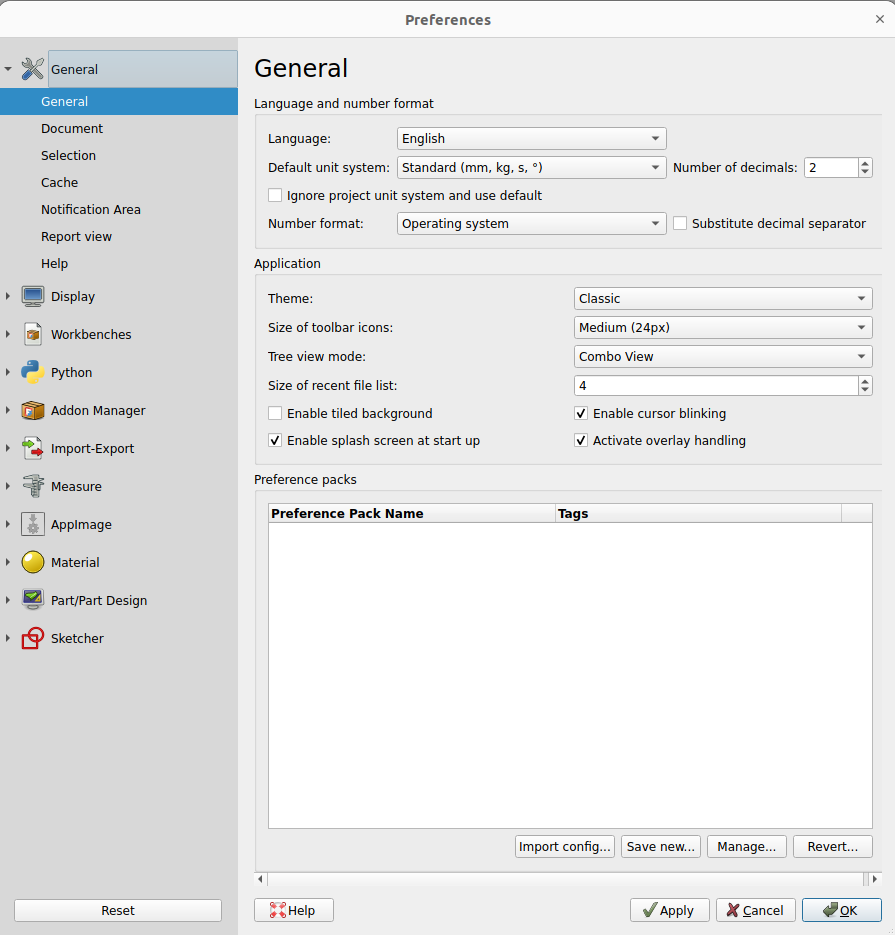Select the Addon Manager icon
Image resolution: width=895 pixels, height=935 pixels.
[32, 410]
